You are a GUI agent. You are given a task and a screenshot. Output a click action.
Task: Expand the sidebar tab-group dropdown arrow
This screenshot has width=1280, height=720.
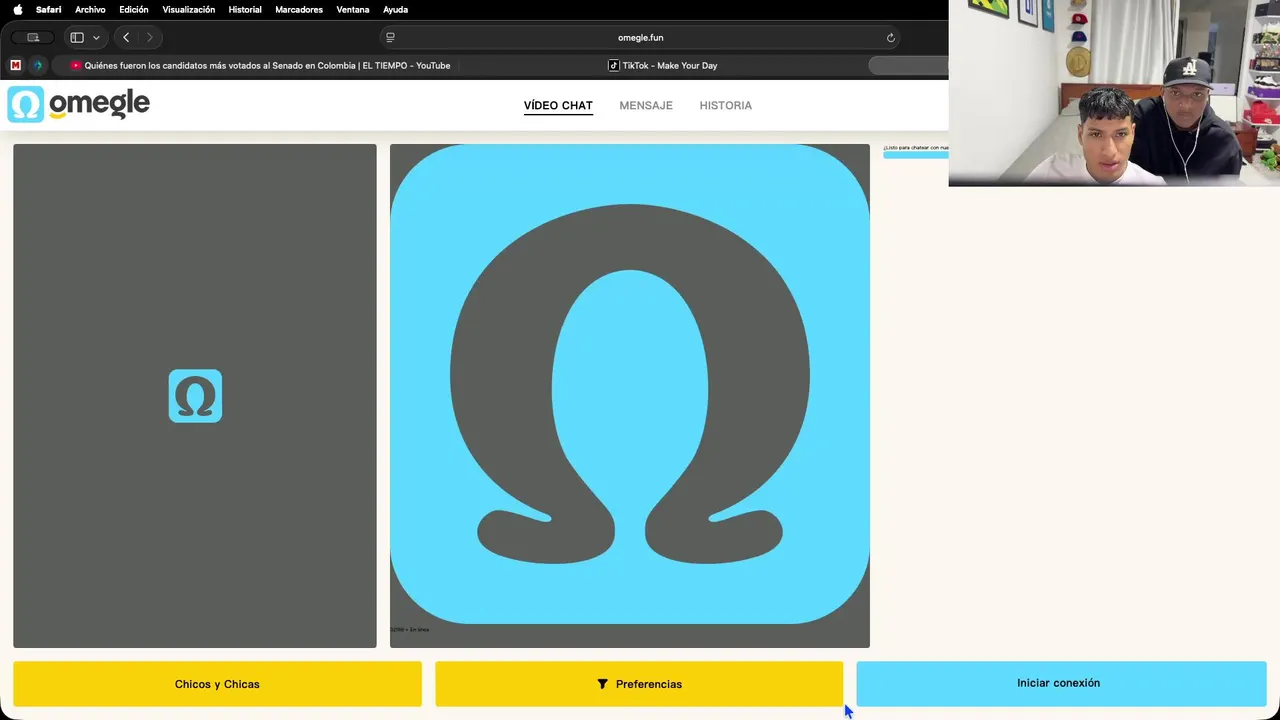pyautogui.click(x=96, y=37)
